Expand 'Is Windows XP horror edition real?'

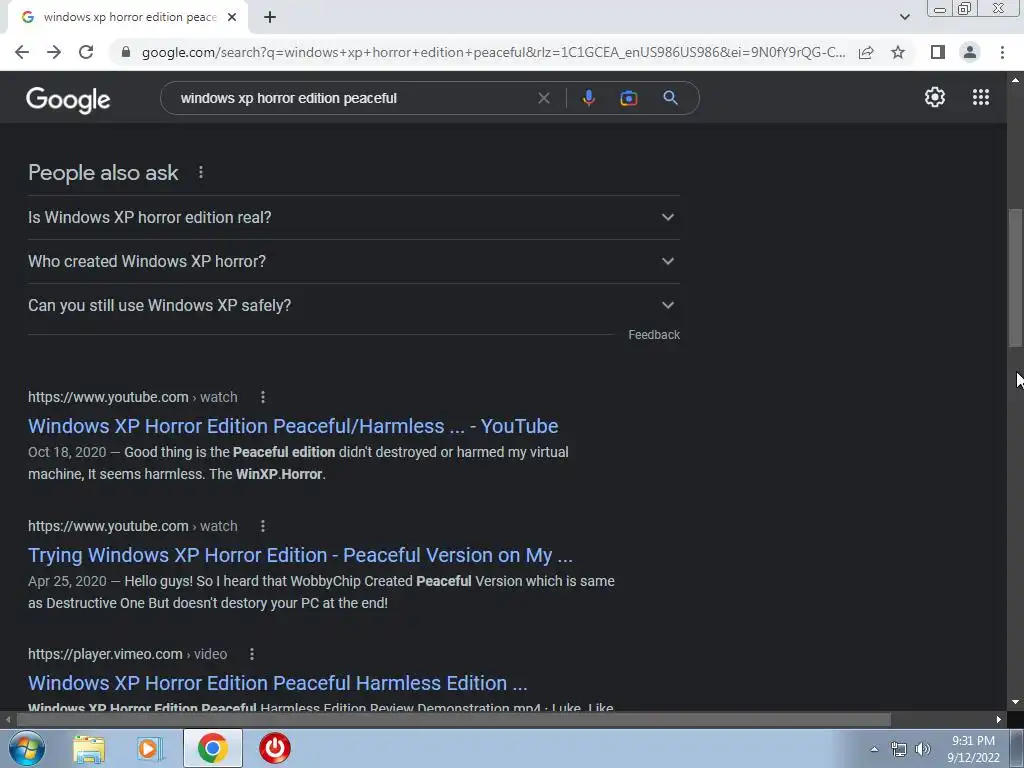(354, 217)
